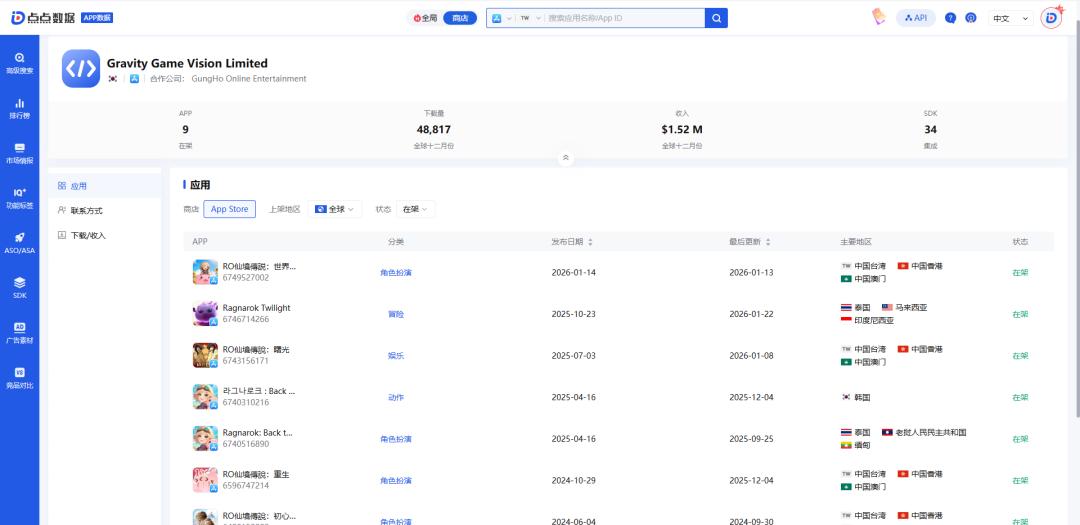
Task: Open the ASO/ASA rocket icon
Action: click(19, 242)
